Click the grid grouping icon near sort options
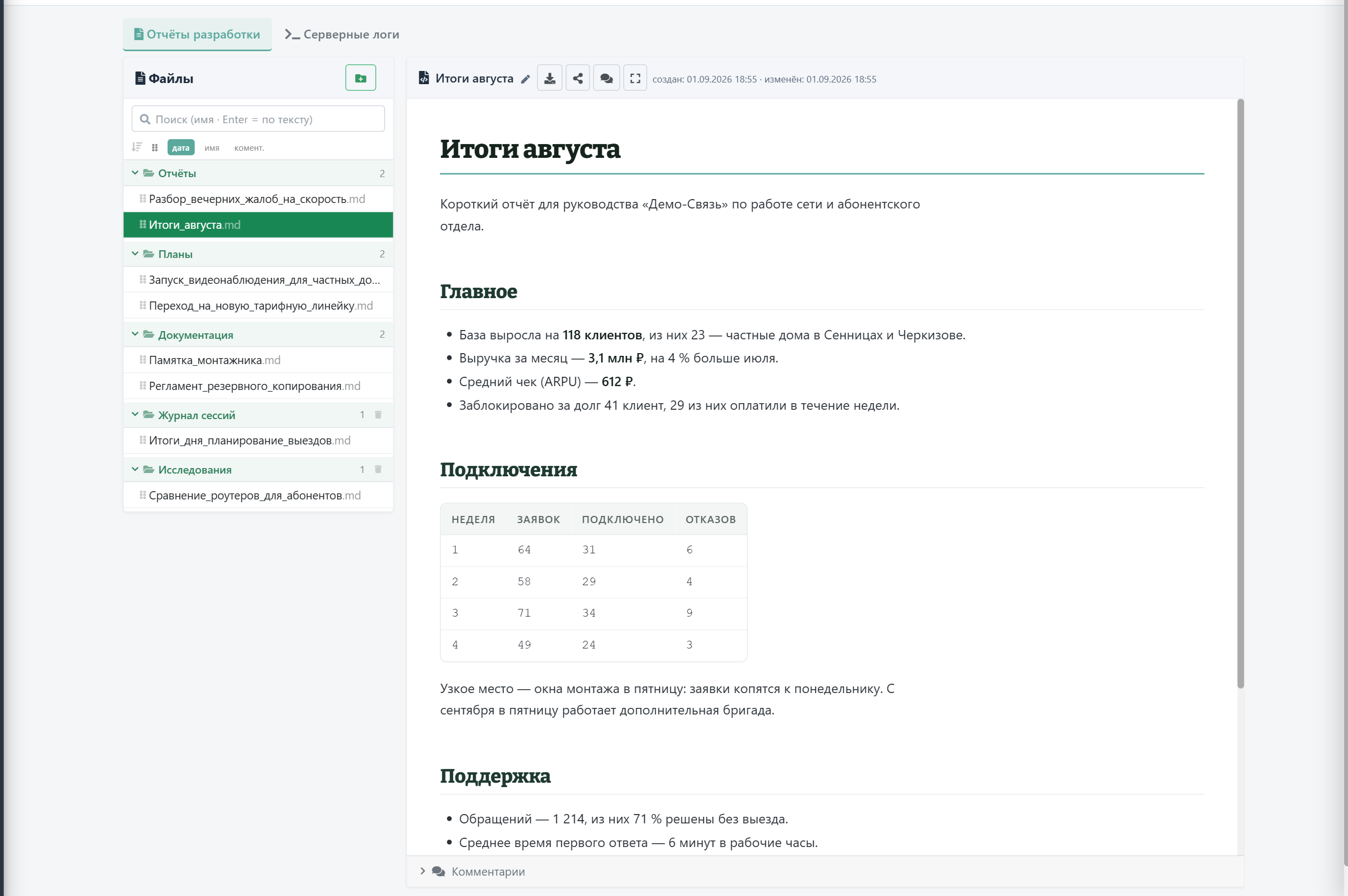 point(155,147)
